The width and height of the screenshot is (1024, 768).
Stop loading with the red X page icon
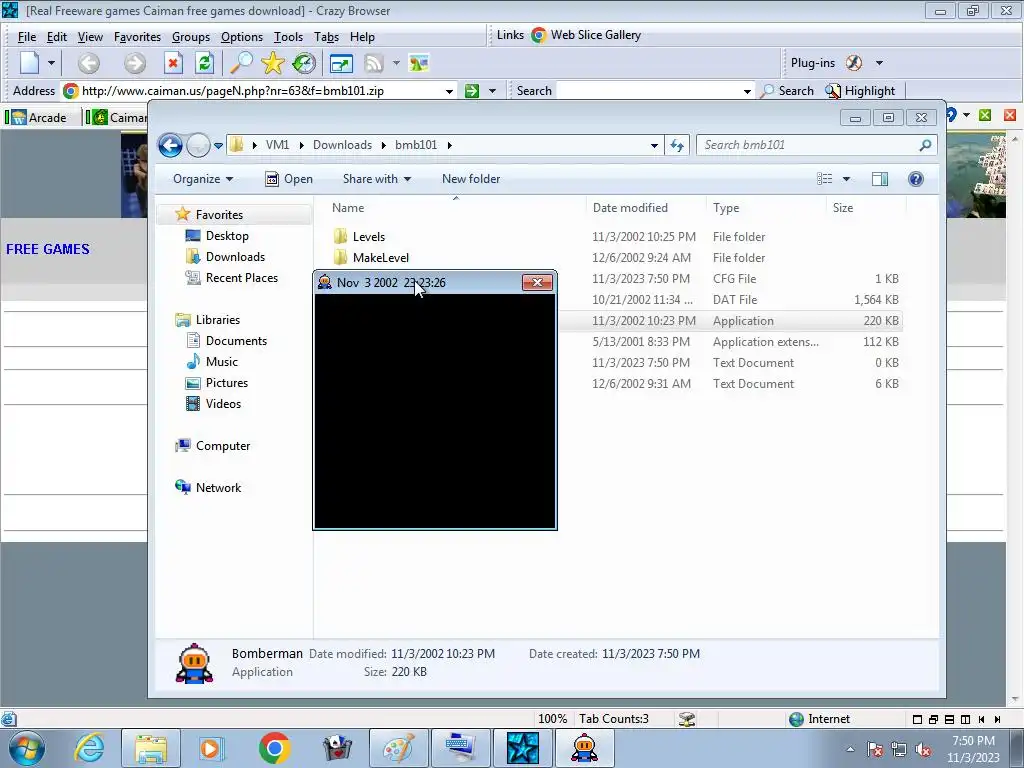172,63
